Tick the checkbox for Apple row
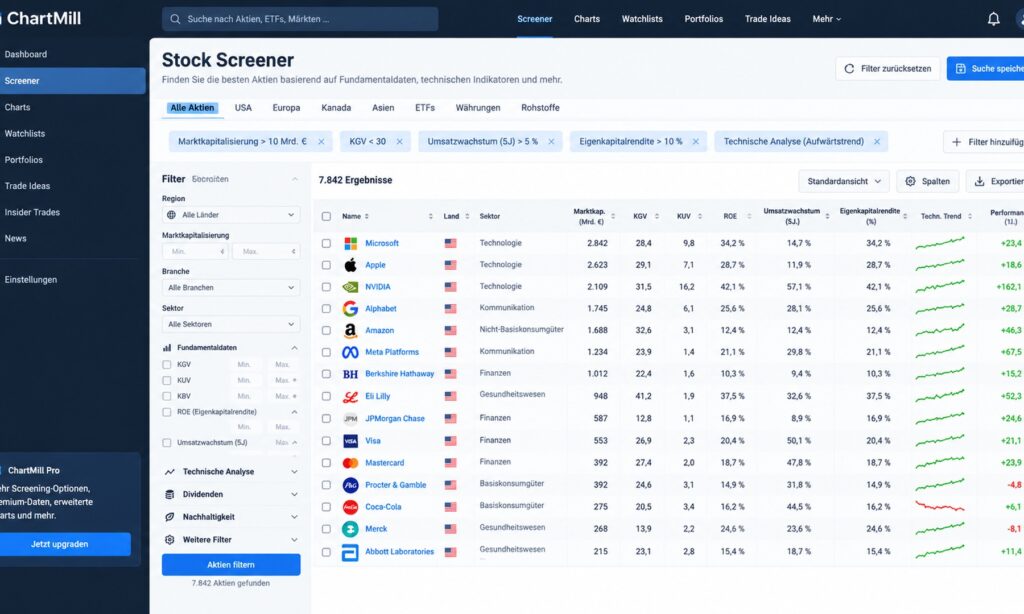1024x614 pixels. pyautogui.click(x=327, y=265)
